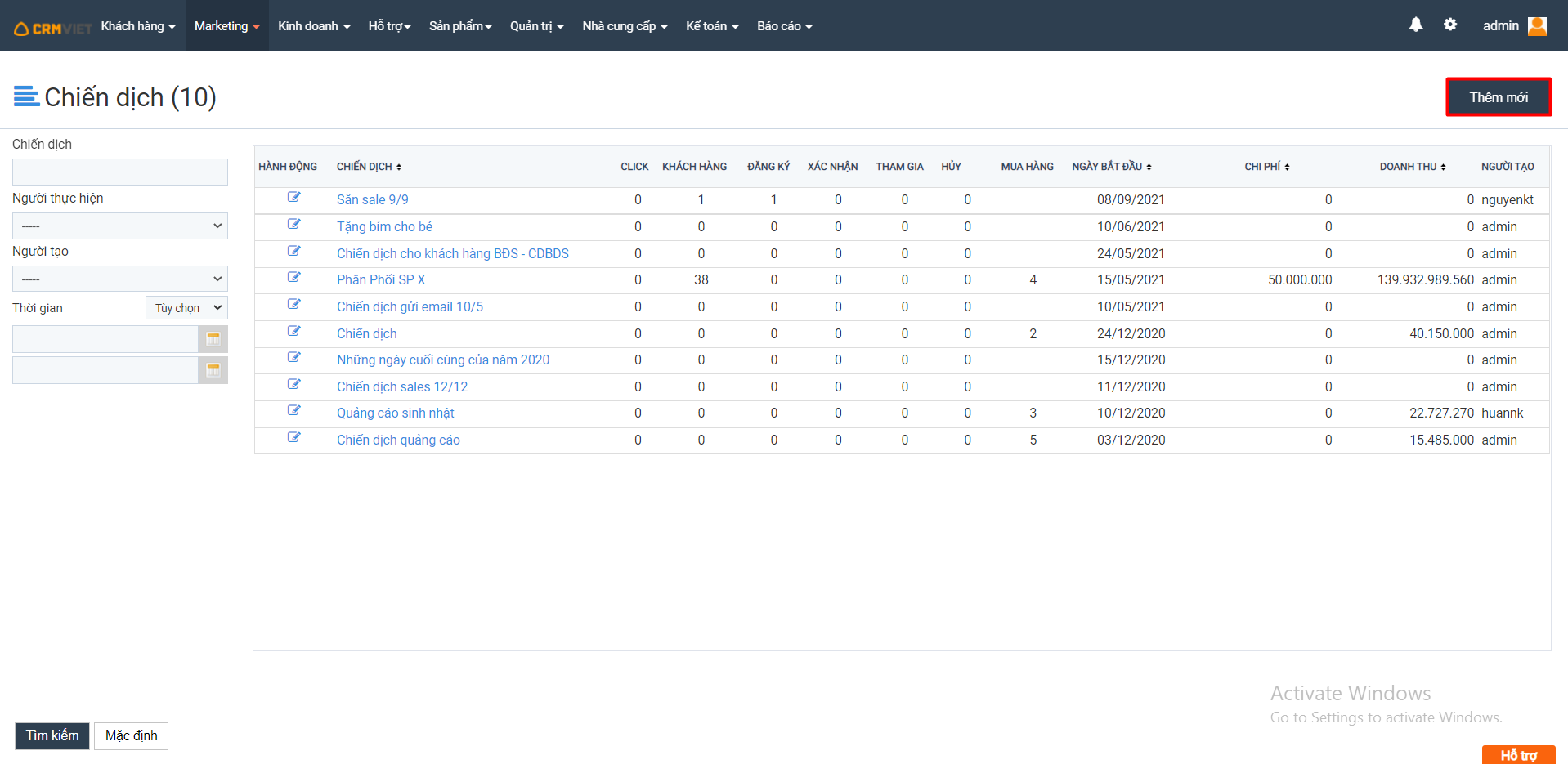The width and height of the screenshot is (1568, 764).
Task: Open the Quản trị menu
Action: tap(537, 26)
